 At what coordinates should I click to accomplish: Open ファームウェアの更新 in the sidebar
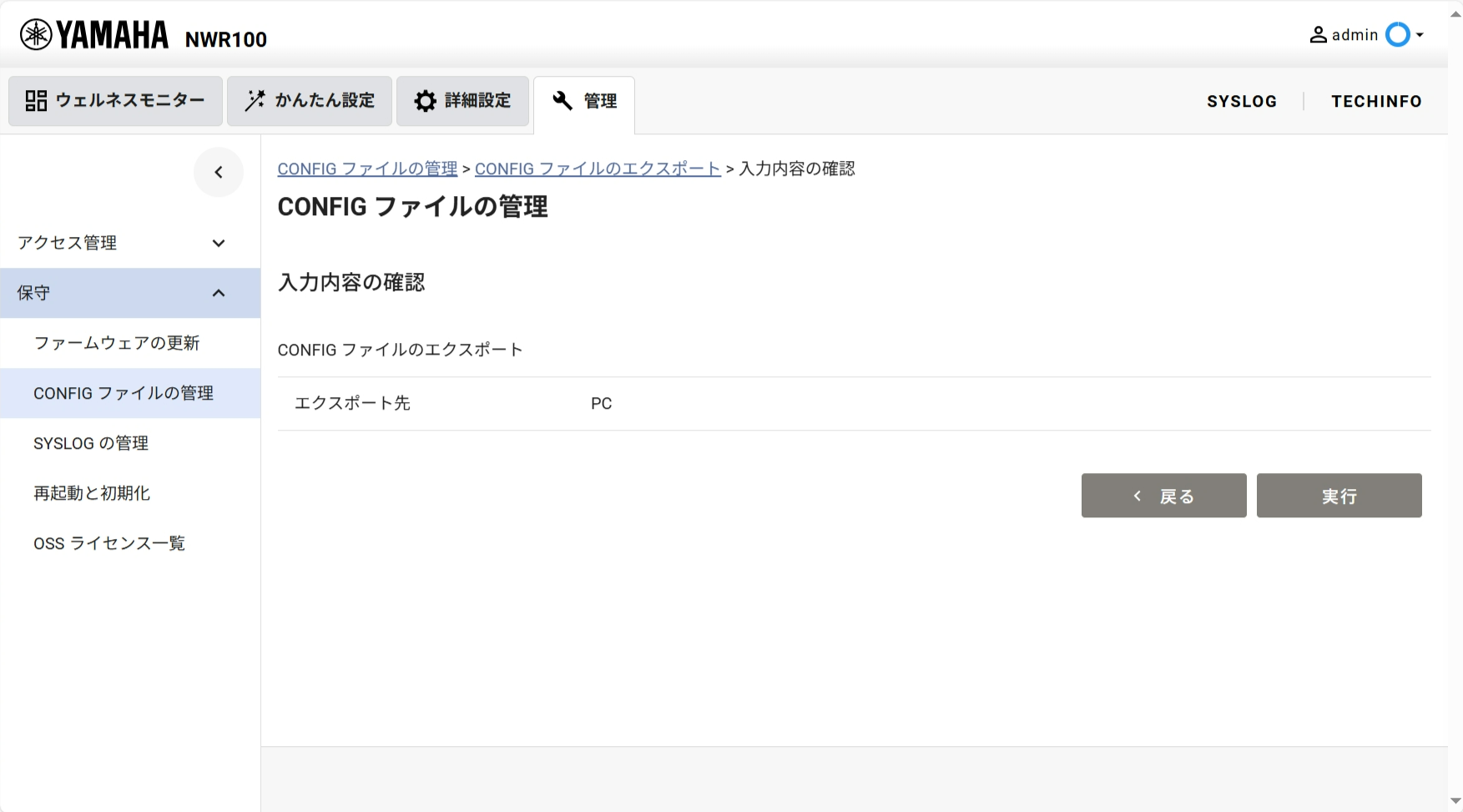[x=117, y=343]
